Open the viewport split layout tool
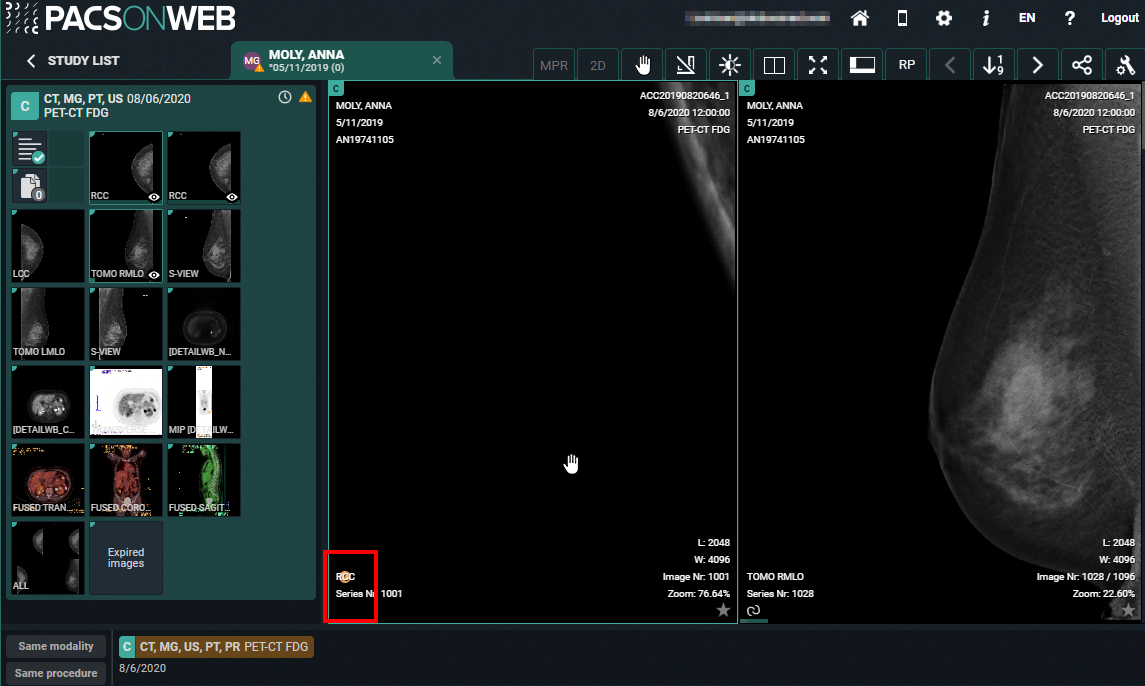This screenshot has width=1145, height=686. pos(774,65)
